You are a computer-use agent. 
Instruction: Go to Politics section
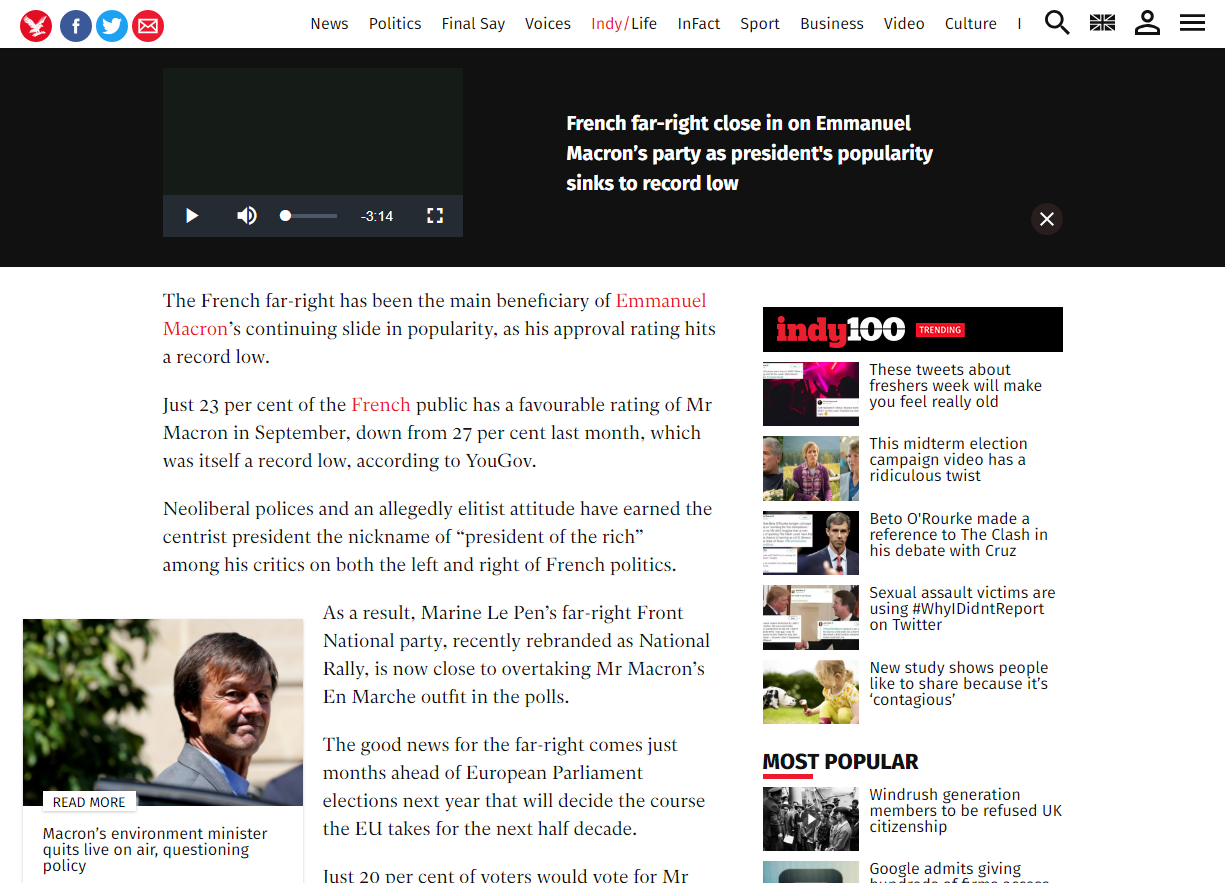click(x=395, y=24)
